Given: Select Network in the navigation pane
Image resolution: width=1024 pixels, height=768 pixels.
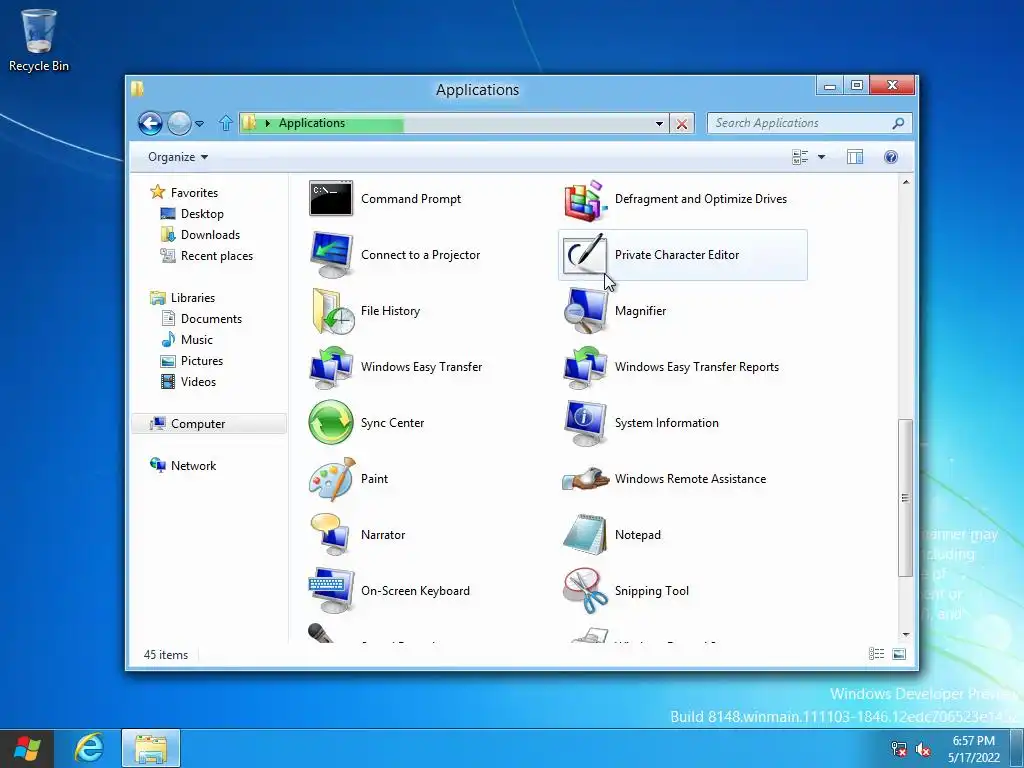Looking at the screenshot, I should point(193,466).
